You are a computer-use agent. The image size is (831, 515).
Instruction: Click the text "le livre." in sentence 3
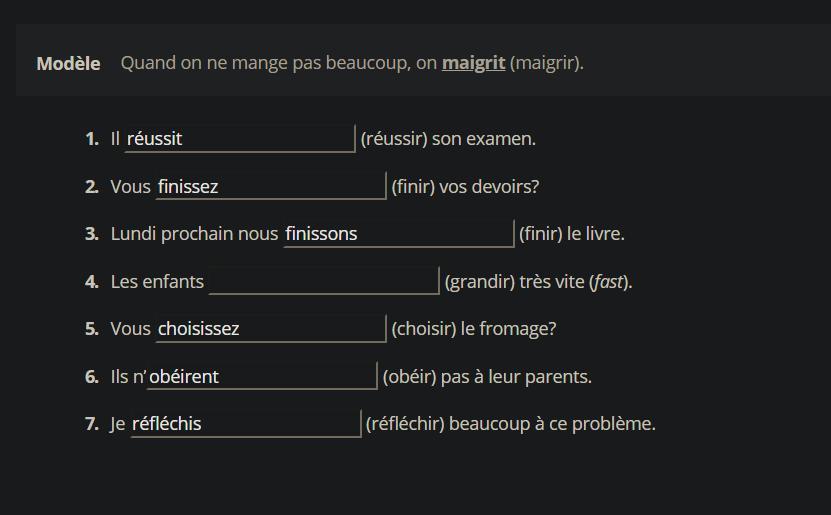[x=595, y=234]
